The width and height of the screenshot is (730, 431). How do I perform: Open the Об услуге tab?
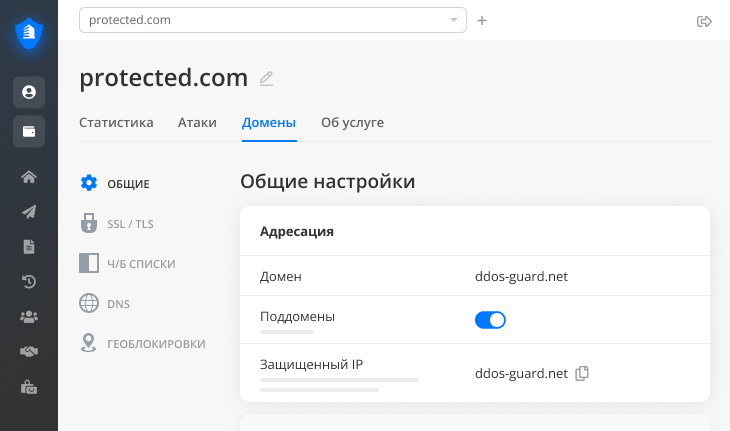click(352, 123)
